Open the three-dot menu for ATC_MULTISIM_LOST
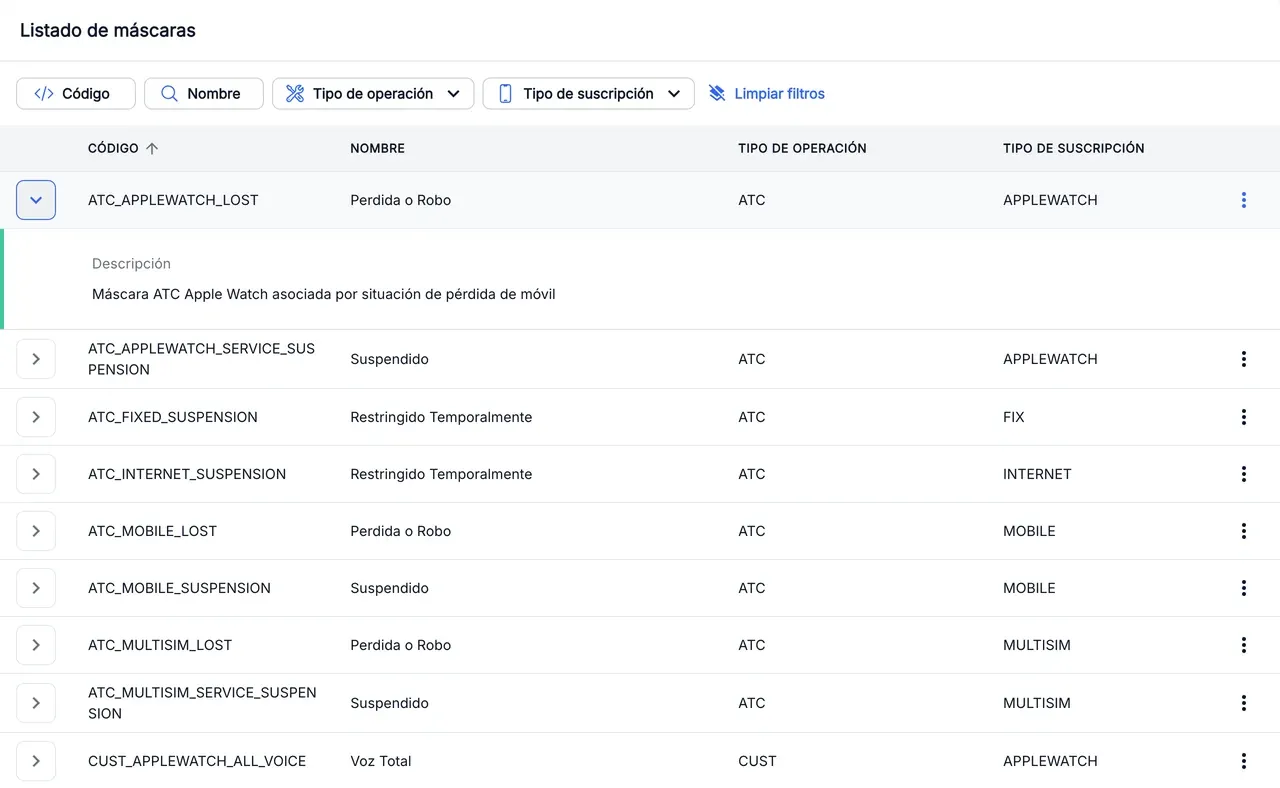 pos(1243,645)
